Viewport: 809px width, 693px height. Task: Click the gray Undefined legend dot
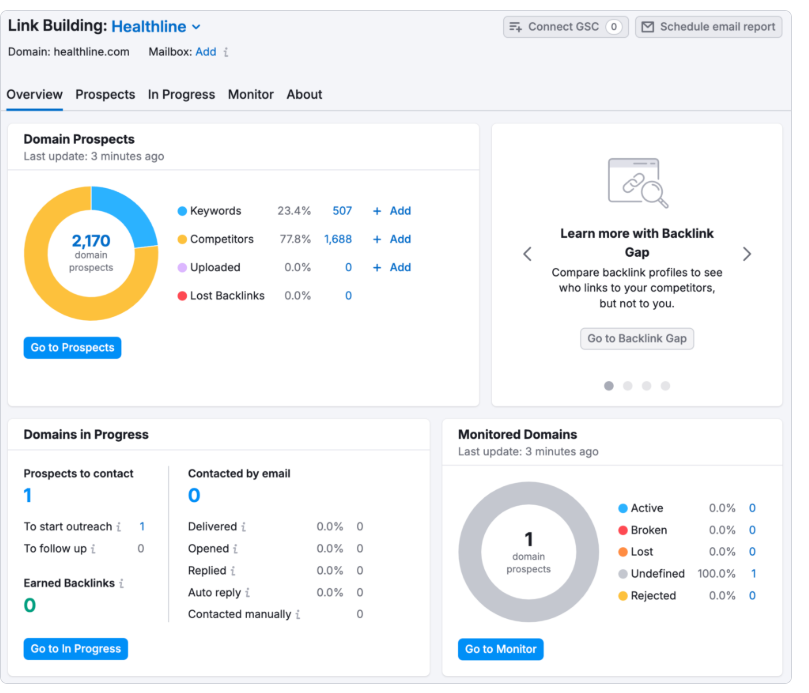(x=623, y=574)
